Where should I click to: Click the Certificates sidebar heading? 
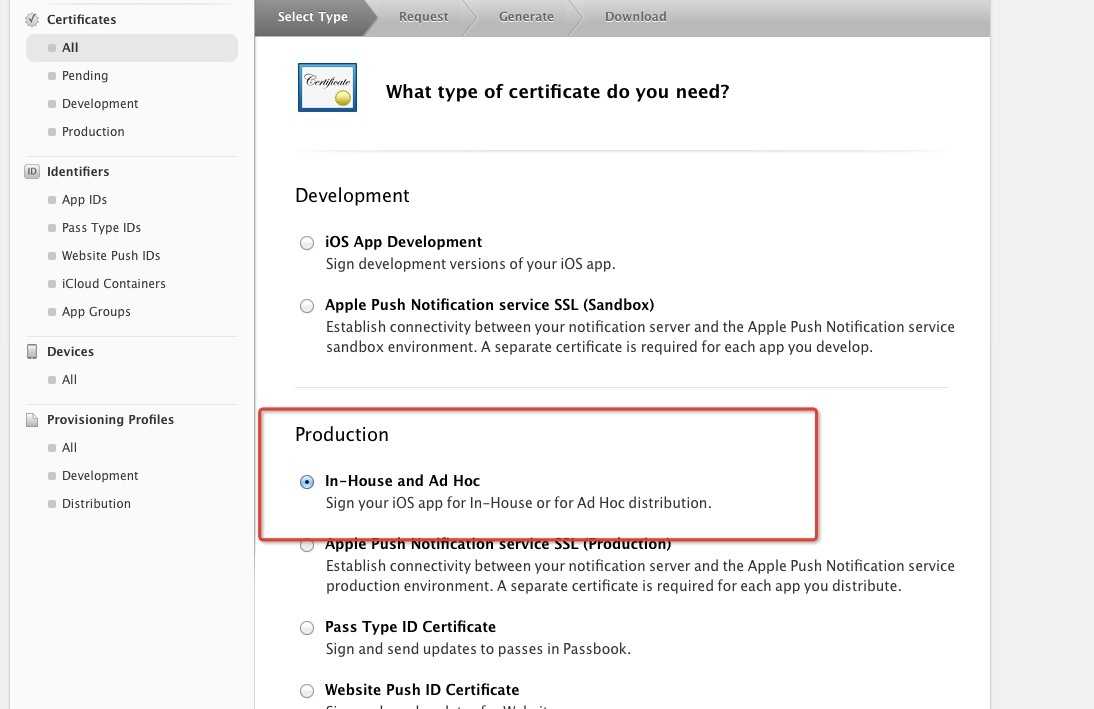82,20
